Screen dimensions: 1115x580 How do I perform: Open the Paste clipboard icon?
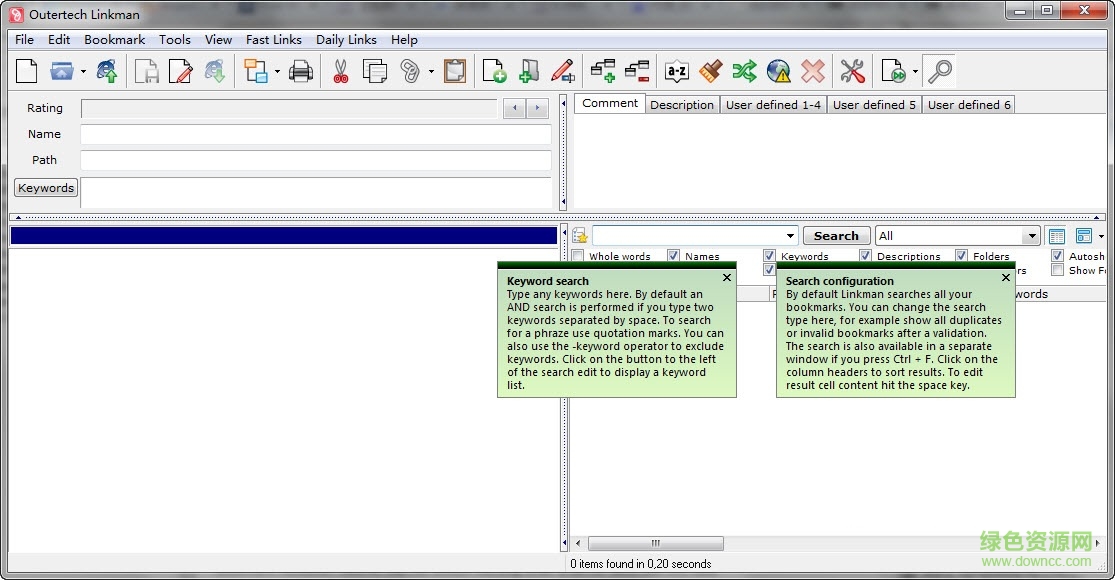(x=453, y=71)
